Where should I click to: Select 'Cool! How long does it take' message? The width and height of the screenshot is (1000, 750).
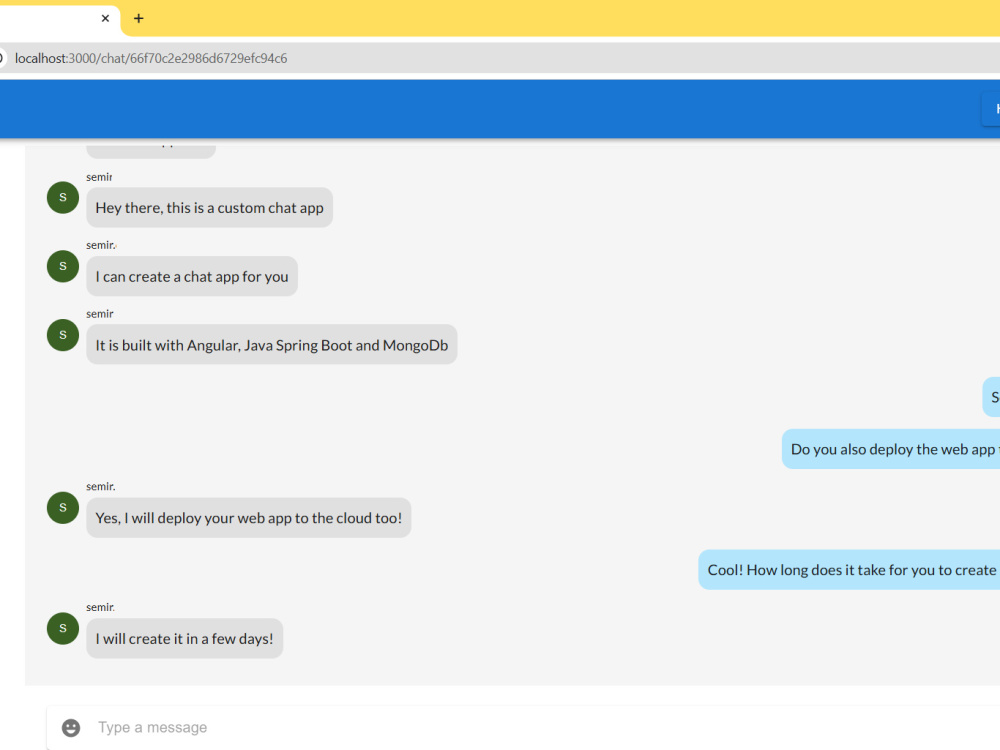coord(849,570)
